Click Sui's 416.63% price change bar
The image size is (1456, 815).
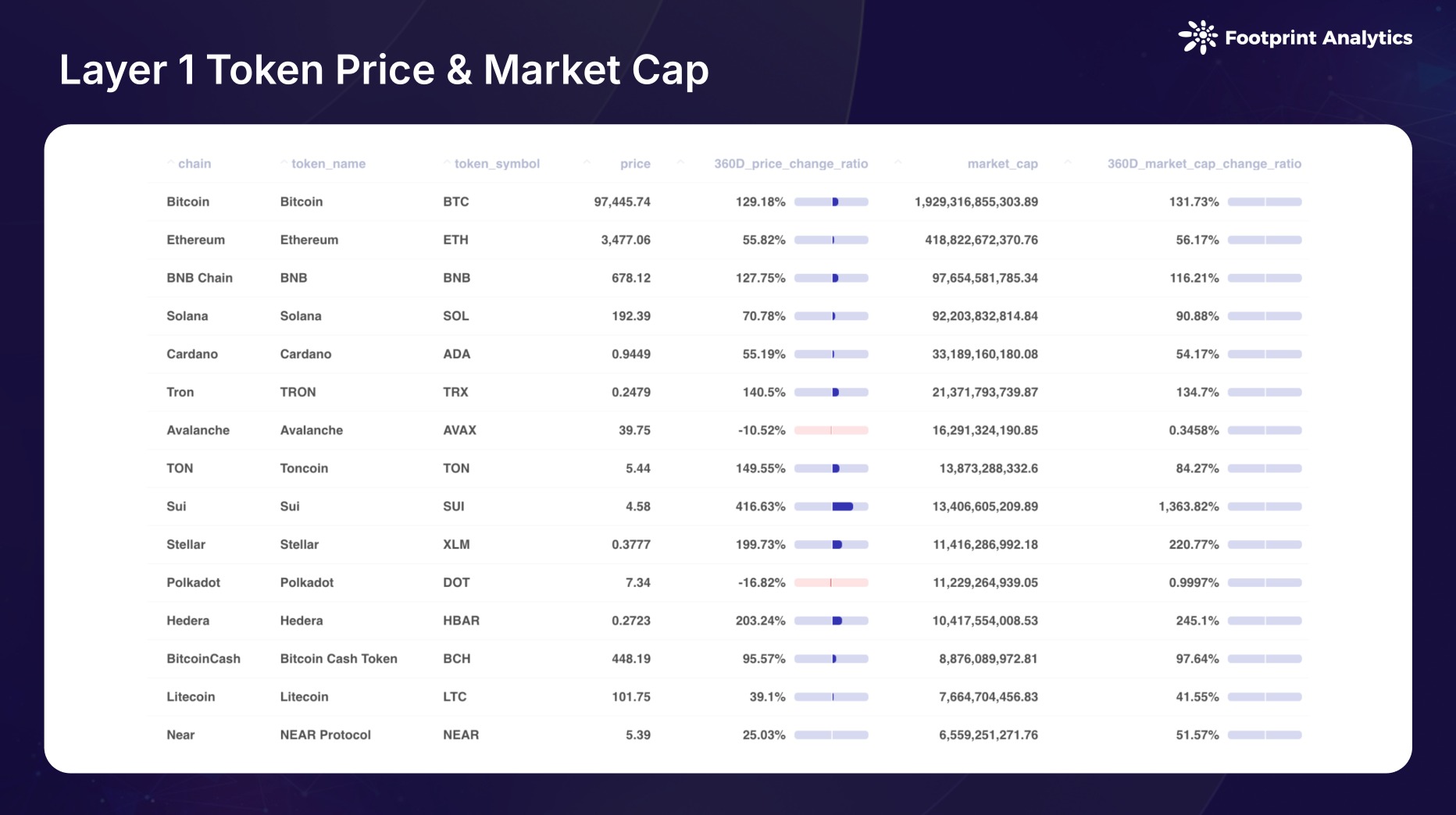831,507
